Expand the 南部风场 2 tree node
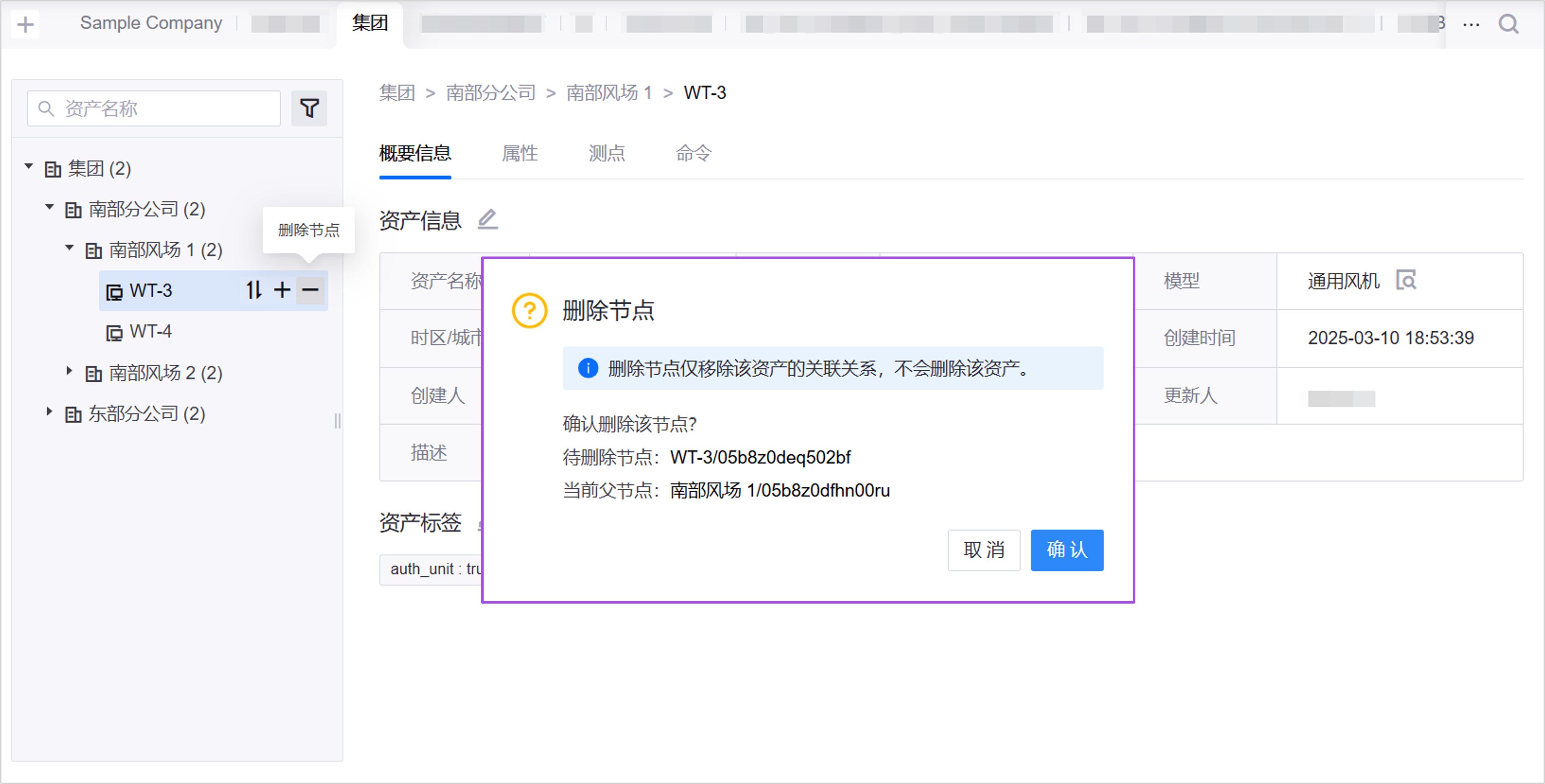The width and height of the screenshot is (1545, 784). point(70,371)
